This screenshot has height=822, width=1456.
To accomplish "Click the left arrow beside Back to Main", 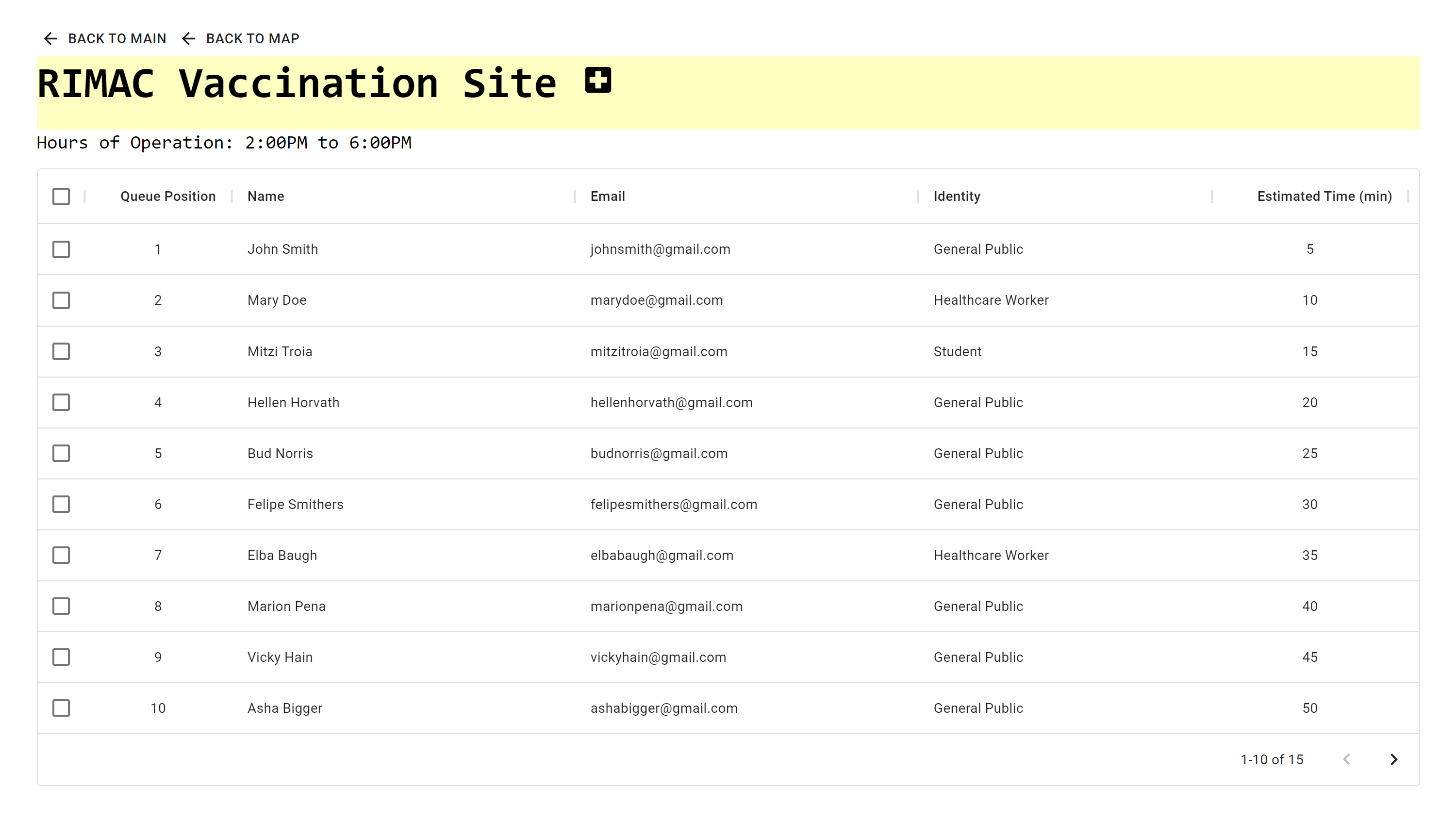I will point(50,38).
